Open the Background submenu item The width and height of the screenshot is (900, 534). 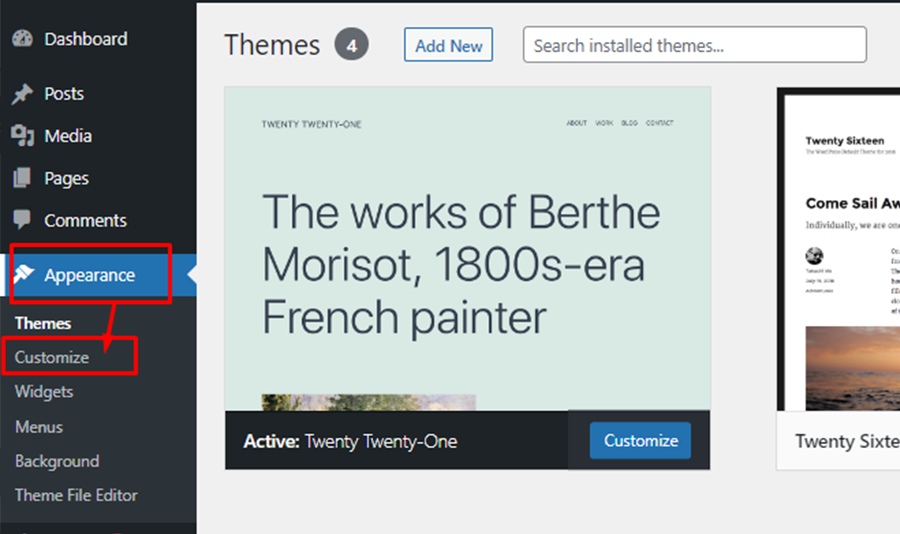(57, 461)
